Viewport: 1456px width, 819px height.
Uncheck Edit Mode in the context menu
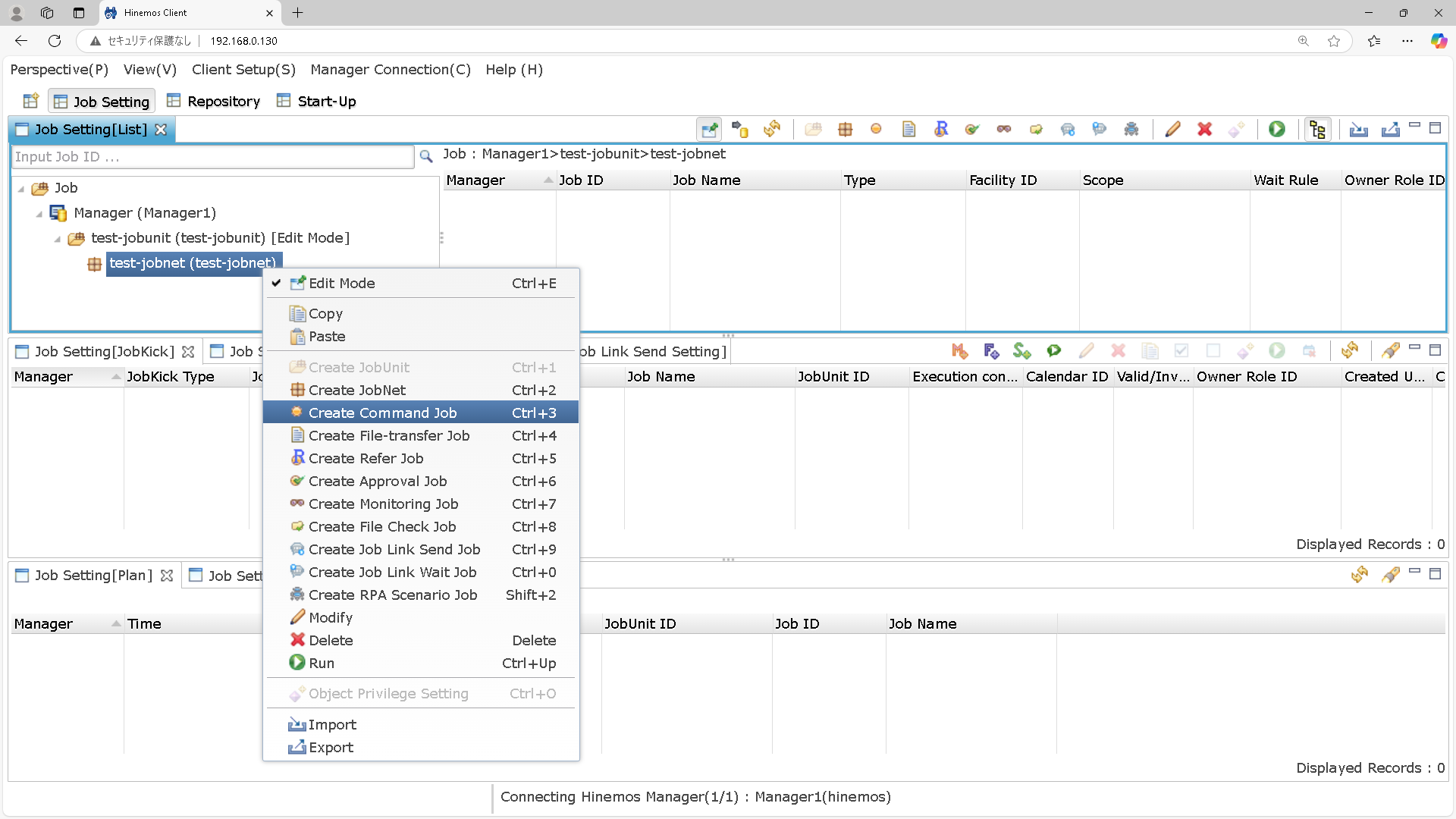tap(341, 283)
